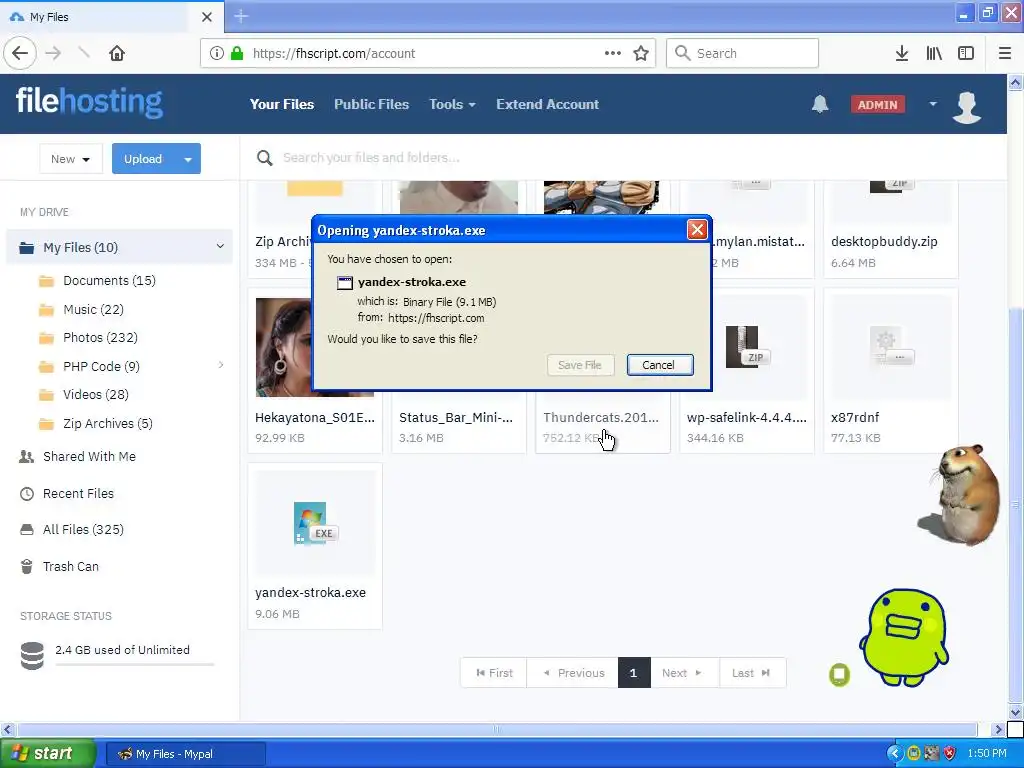Go to the Previous page

pyautogui.click(x=573, y=673)
